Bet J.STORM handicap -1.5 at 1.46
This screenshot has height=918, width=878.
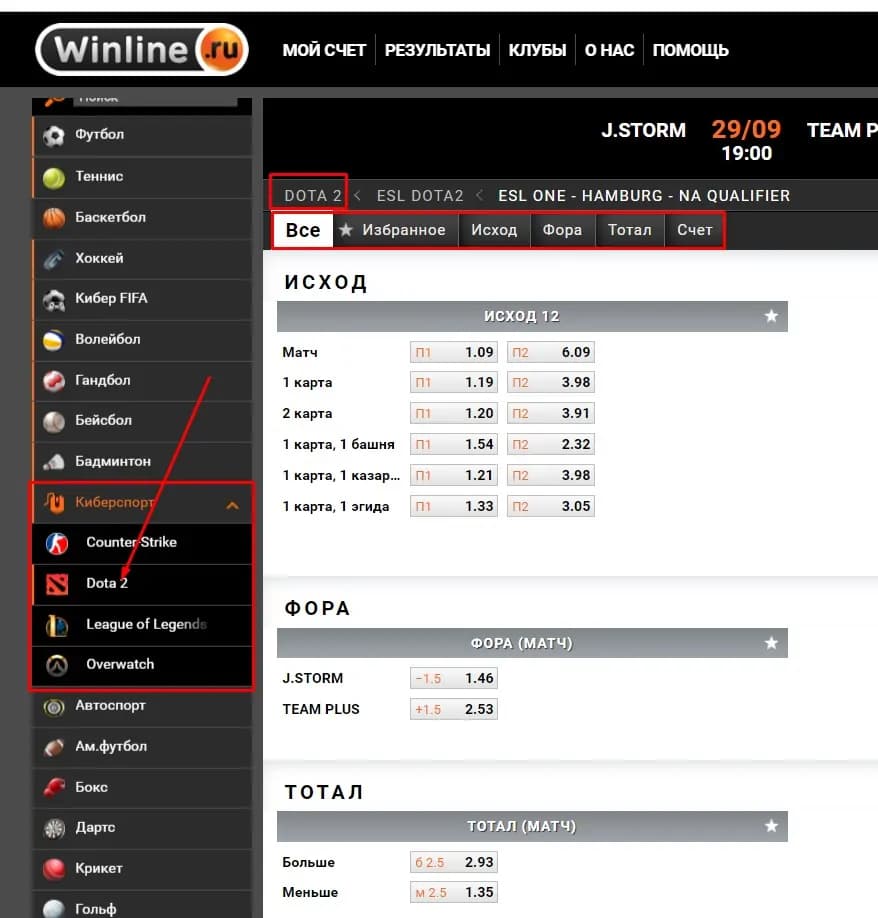point(454,679)
